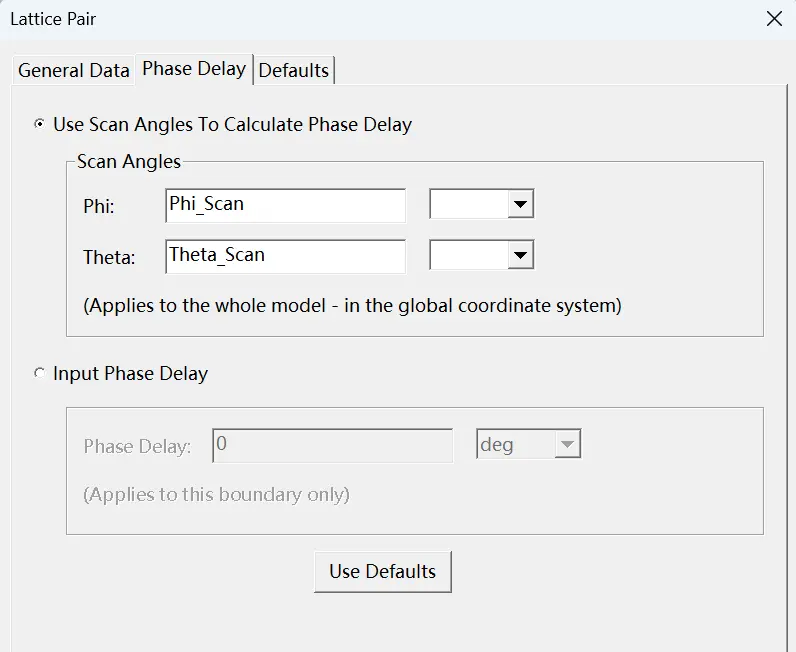The width and height of the screenshot is (796, 652).
Task: Switch to the Defaults tab
Action: click(294, 70)
